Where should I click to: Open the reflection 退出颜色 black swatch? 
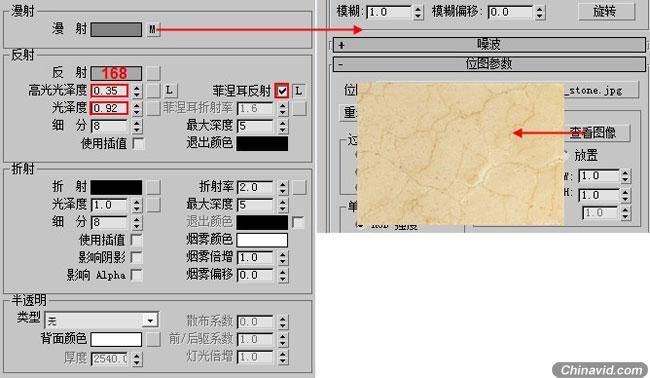tap(262, 143)
